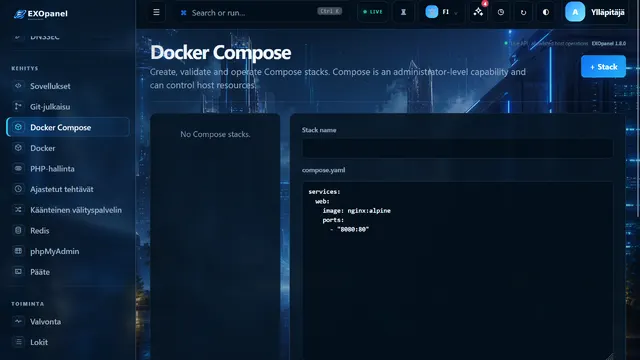Click the refresh icon in top bar
Image resolution: width=640 pixels, height=360 pixels.
[x=523, y=12]
